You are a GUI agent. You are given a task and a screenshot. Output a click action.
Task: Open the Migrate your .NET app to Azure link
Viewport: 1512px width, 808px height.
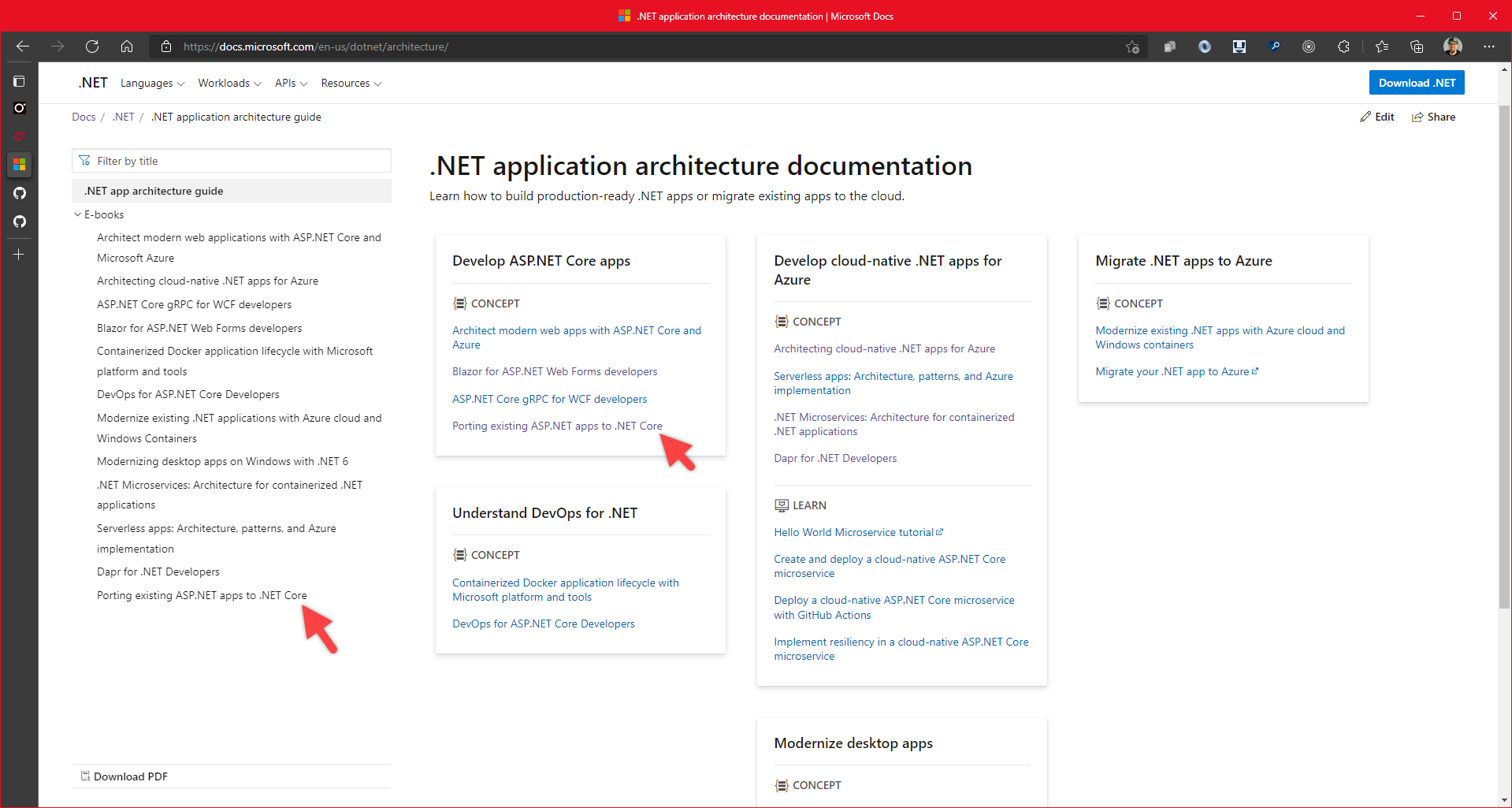point(1176,371)
